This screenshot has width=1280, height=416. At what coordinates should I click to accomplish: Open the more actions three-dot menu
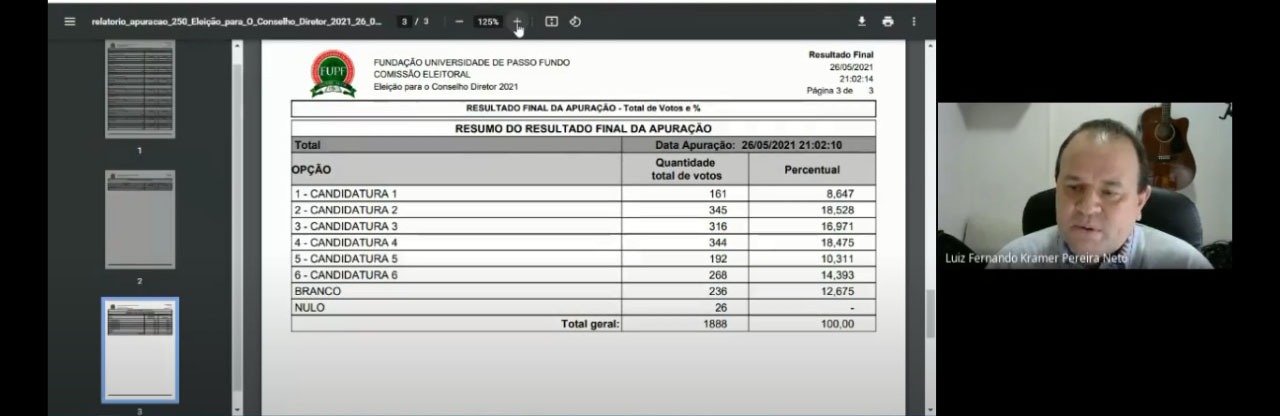coord(913,21)
